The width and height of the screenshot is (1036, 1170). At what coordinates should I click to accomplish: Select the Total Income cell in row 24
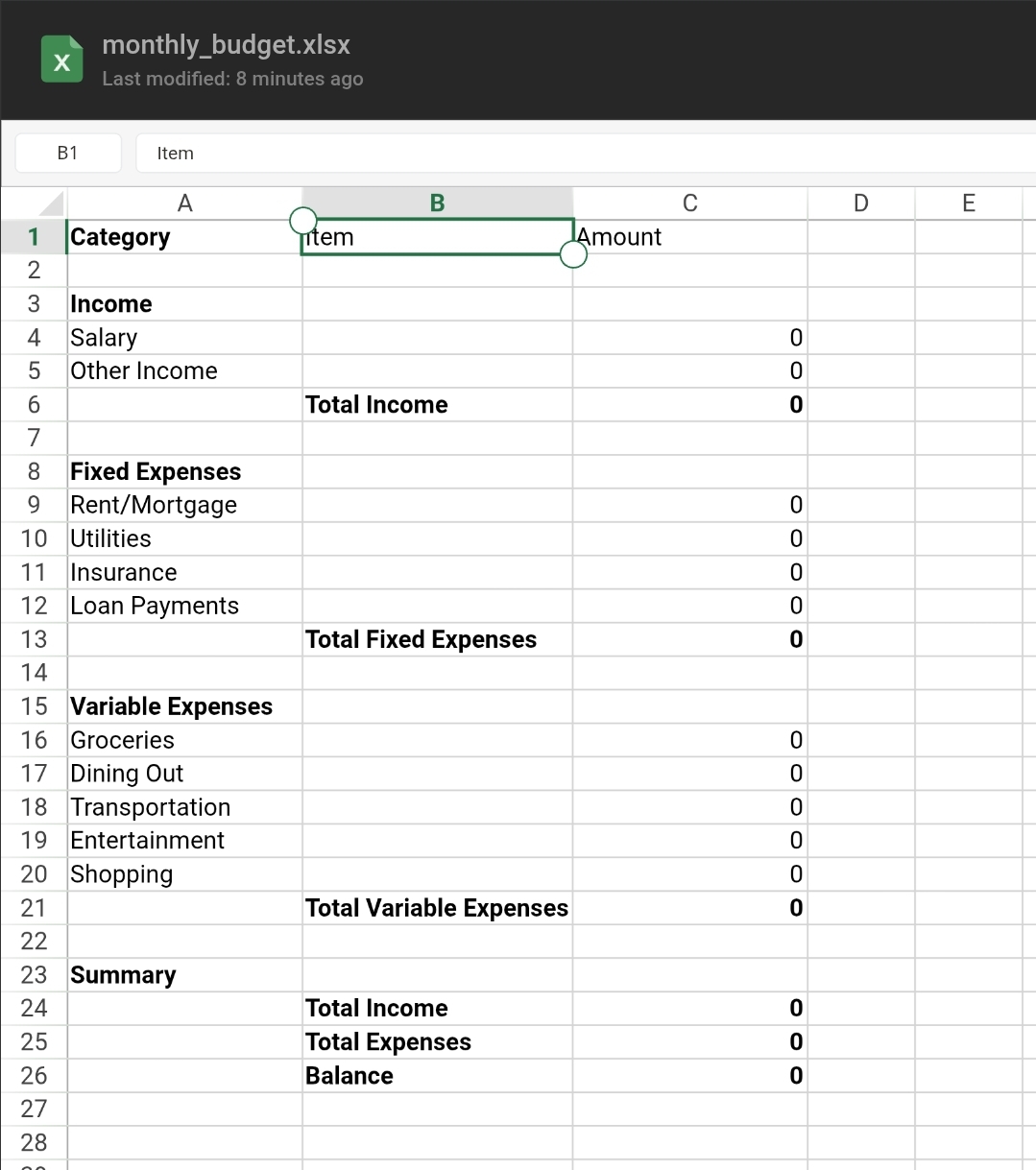click(x=438, y=1008)
